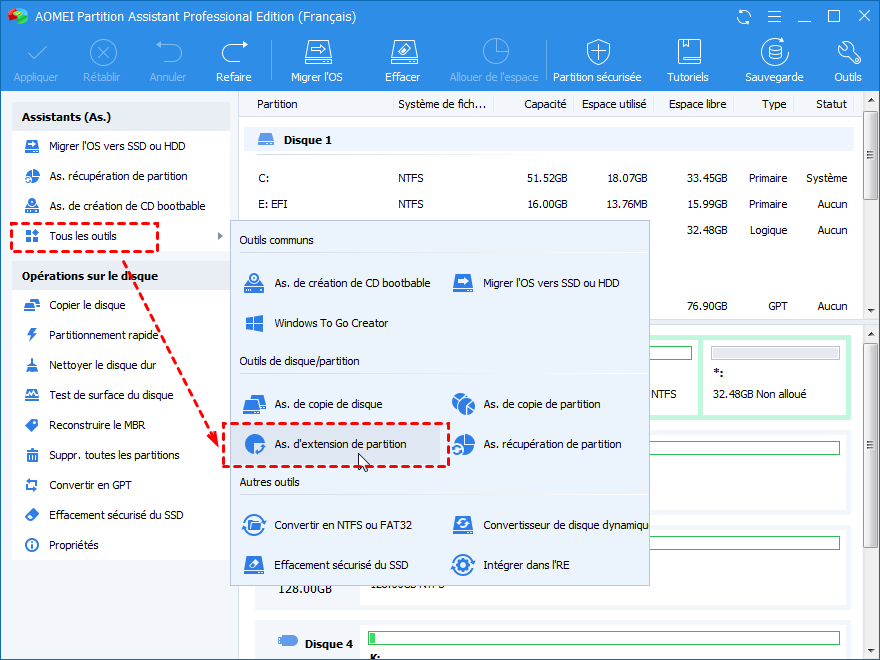Image resolution: width=880 pixels, height=660 pixels.
Task: Select the Disque 1 header row
Action: 549,140
